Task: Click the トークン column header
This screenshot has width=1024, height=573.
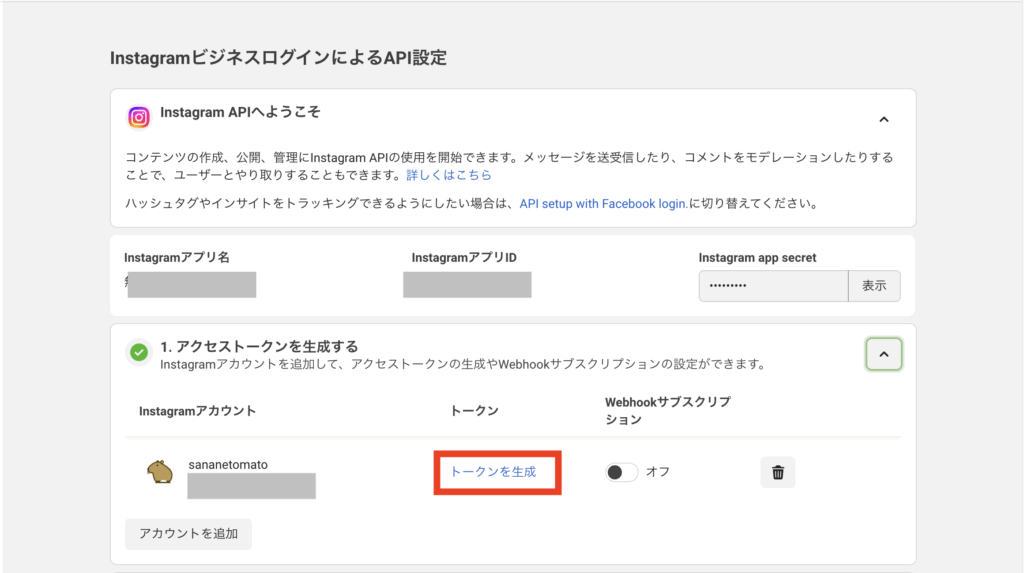Action: point(474,410)
